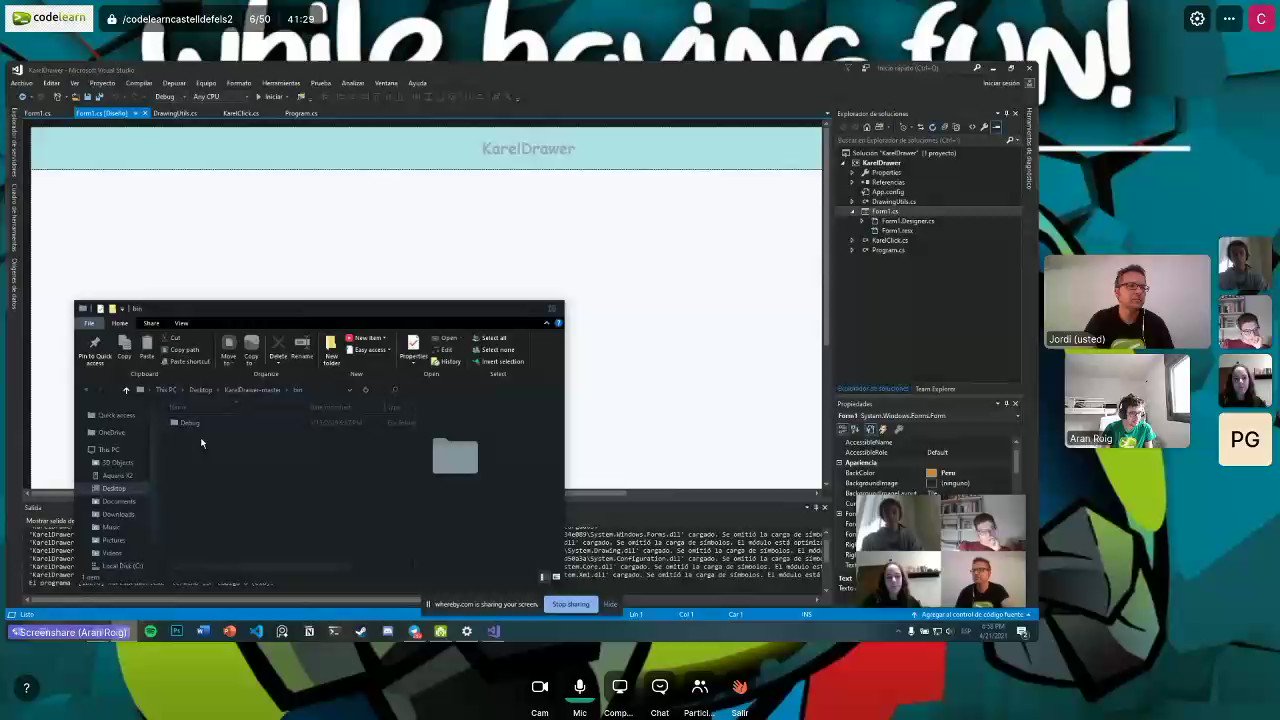Open the Depurar menu
Image resolution: width=1280 pixels, height=720 pixels.
pos(174,82)
